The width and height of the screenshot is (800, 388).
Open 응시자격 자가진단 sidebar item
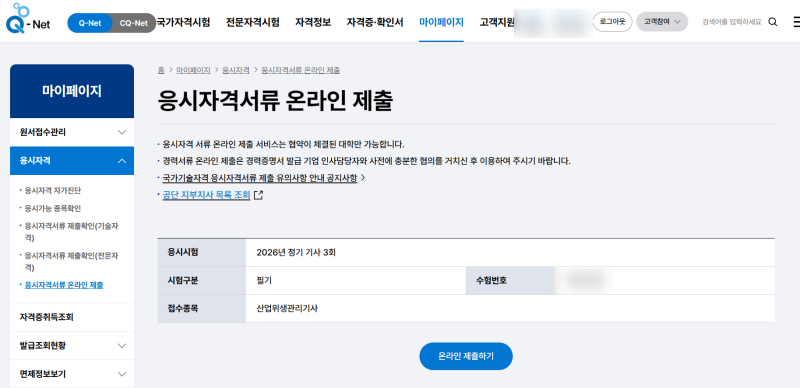(x=53, y=190)
